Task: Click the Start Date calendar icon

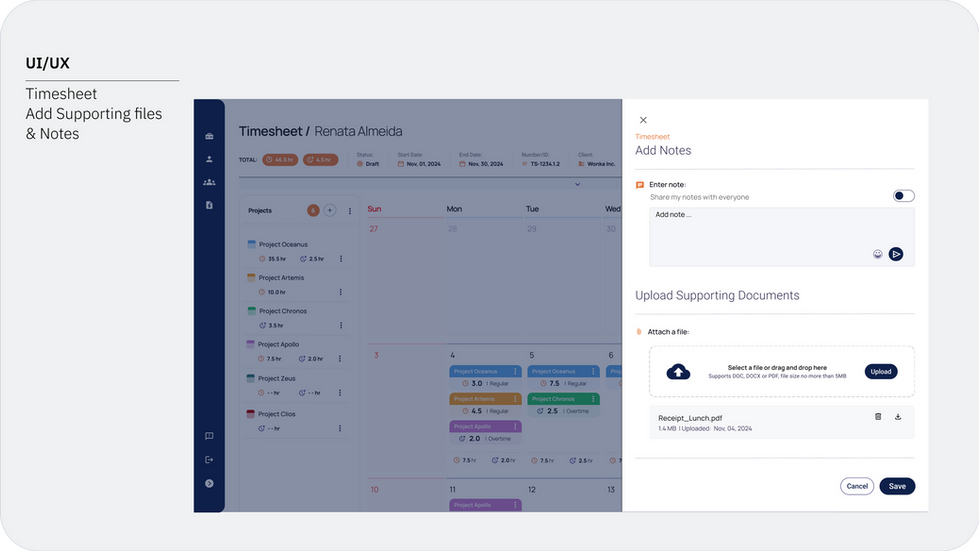Action: pyautogui.click(x=401, y=164)
